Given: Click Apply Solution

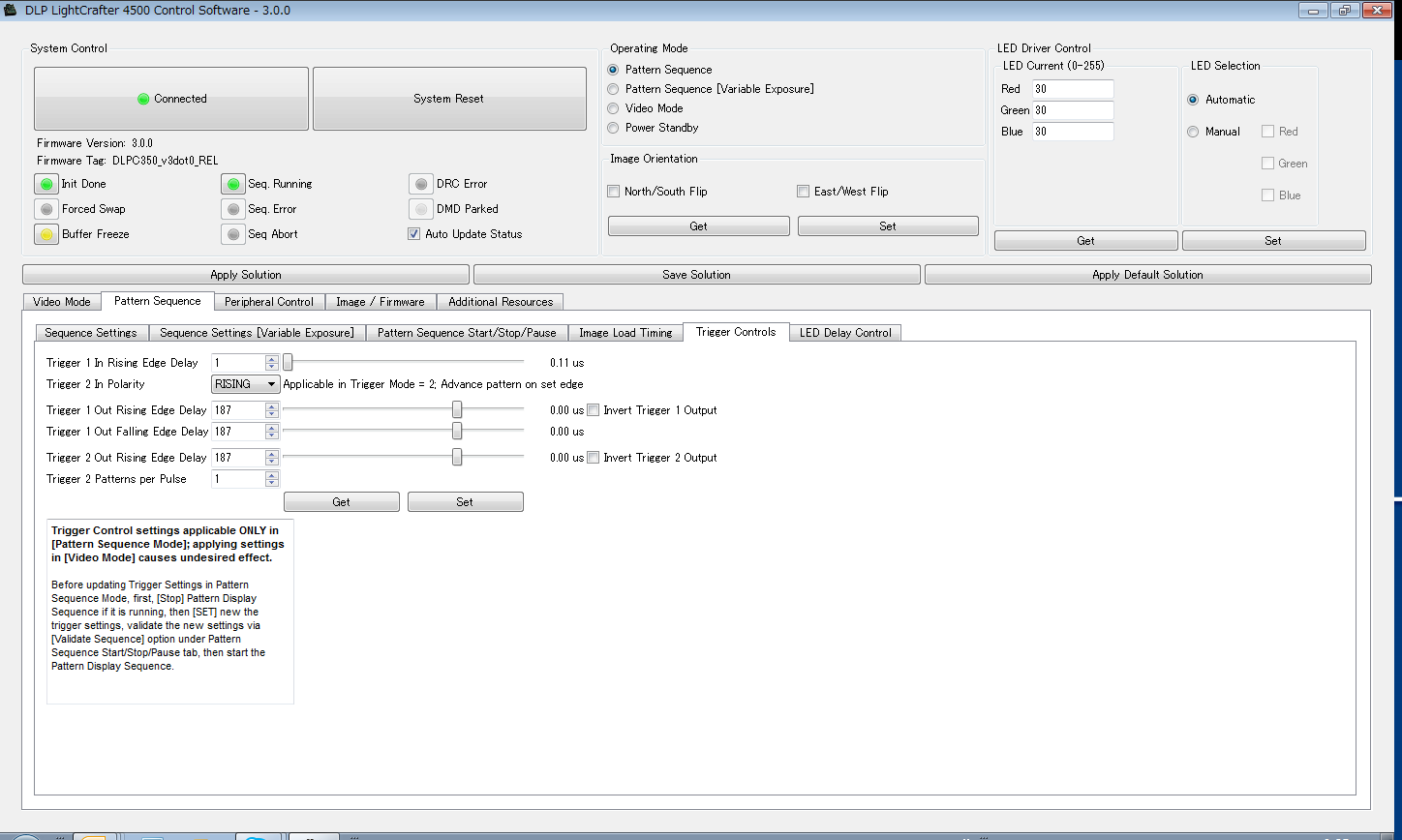Looking at the screenshot, I should pyautogui.click(x=246, y=275).
